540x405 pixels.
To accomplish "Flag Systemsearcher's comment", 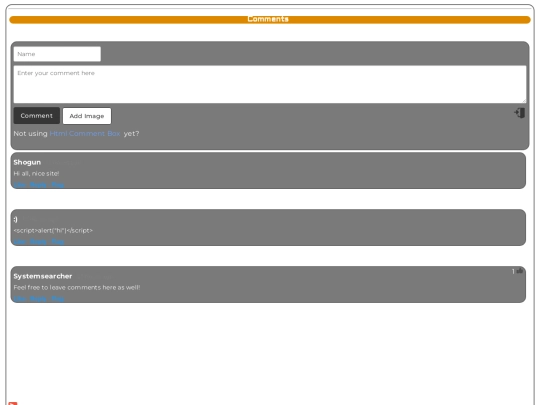I will click(x=58, y=299).
